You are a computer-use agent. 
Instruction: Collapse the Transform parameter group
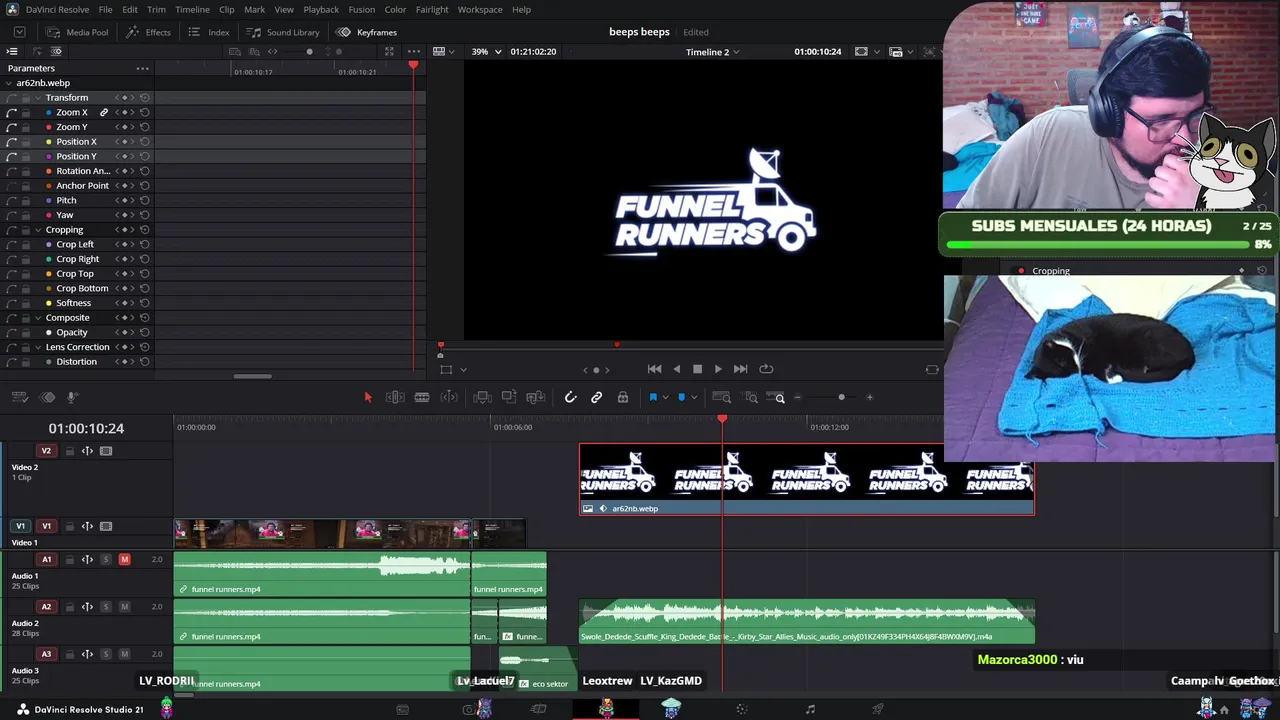38,98
